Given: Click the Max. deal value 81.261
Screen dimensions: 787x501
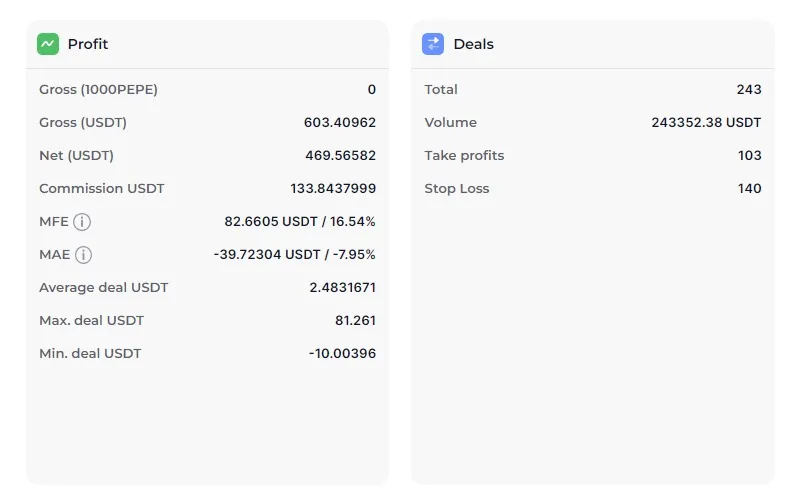Looking at the screenshot, I should coord(355,321).
